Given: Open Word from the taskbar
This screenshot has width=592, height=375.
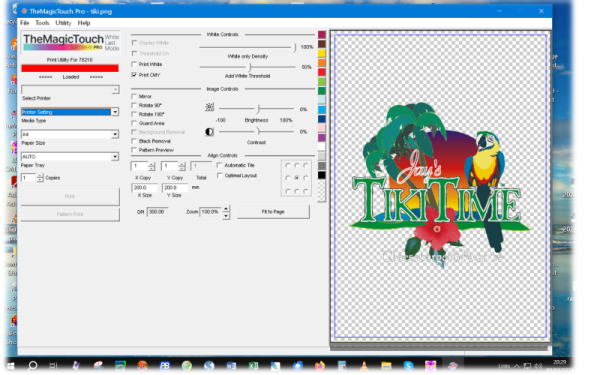Looking at the screenshot, I should [x=231, y=365].
